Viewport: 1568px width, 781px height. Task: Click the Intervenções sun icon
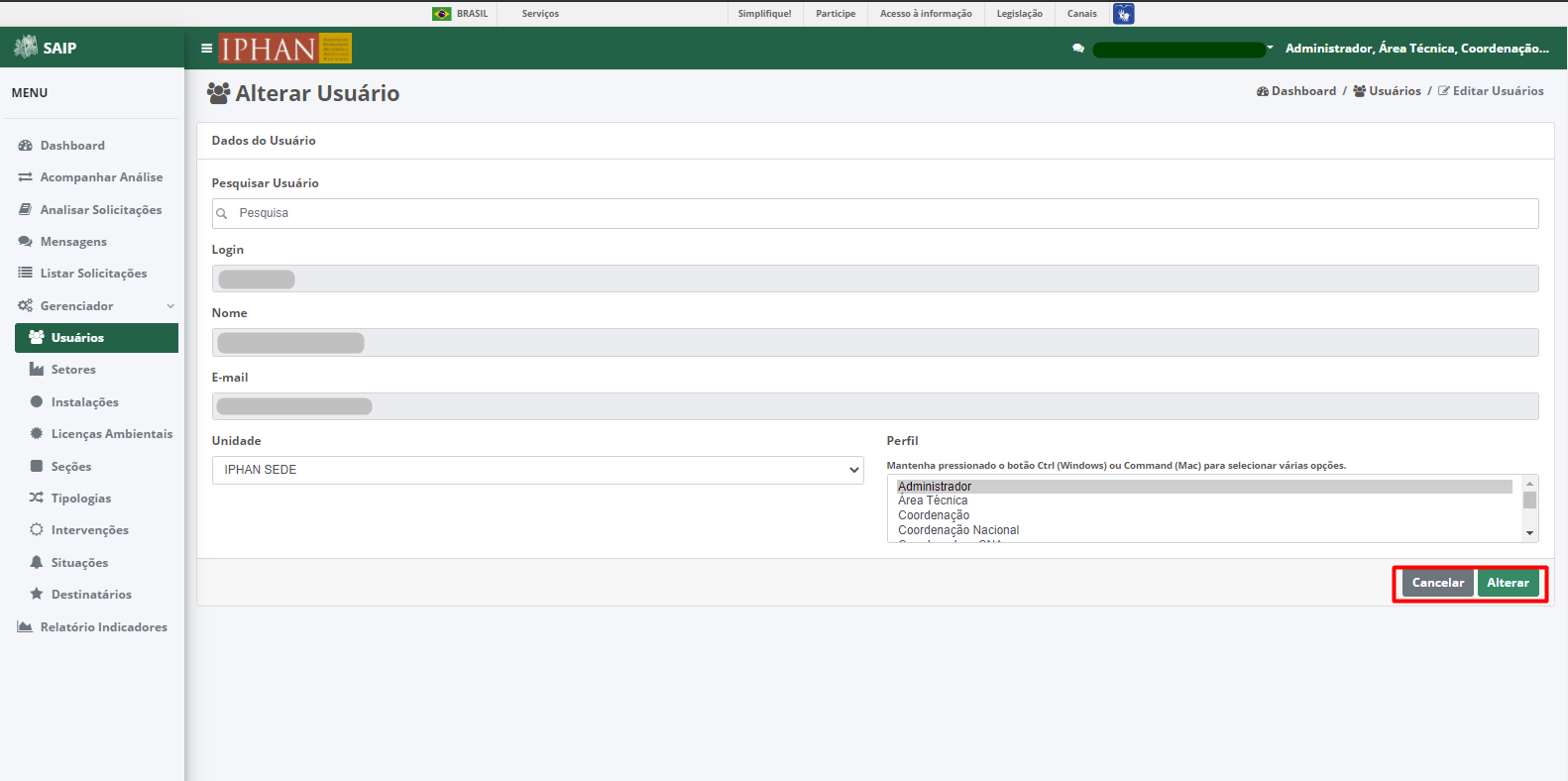pyautogui.click(x=37, y=530)
